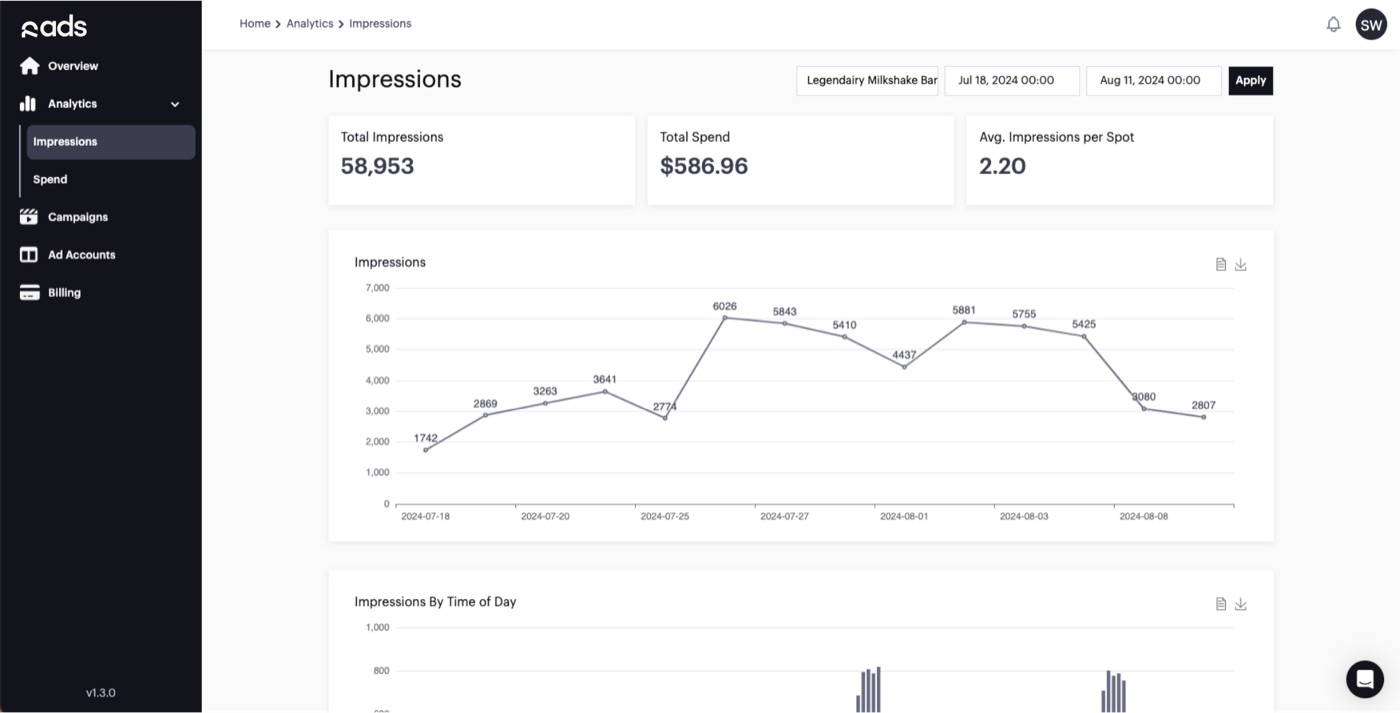This screenshot has height=713, width=1400.
Task: Open the Aug 11 end date picker
Action: 1153,80
